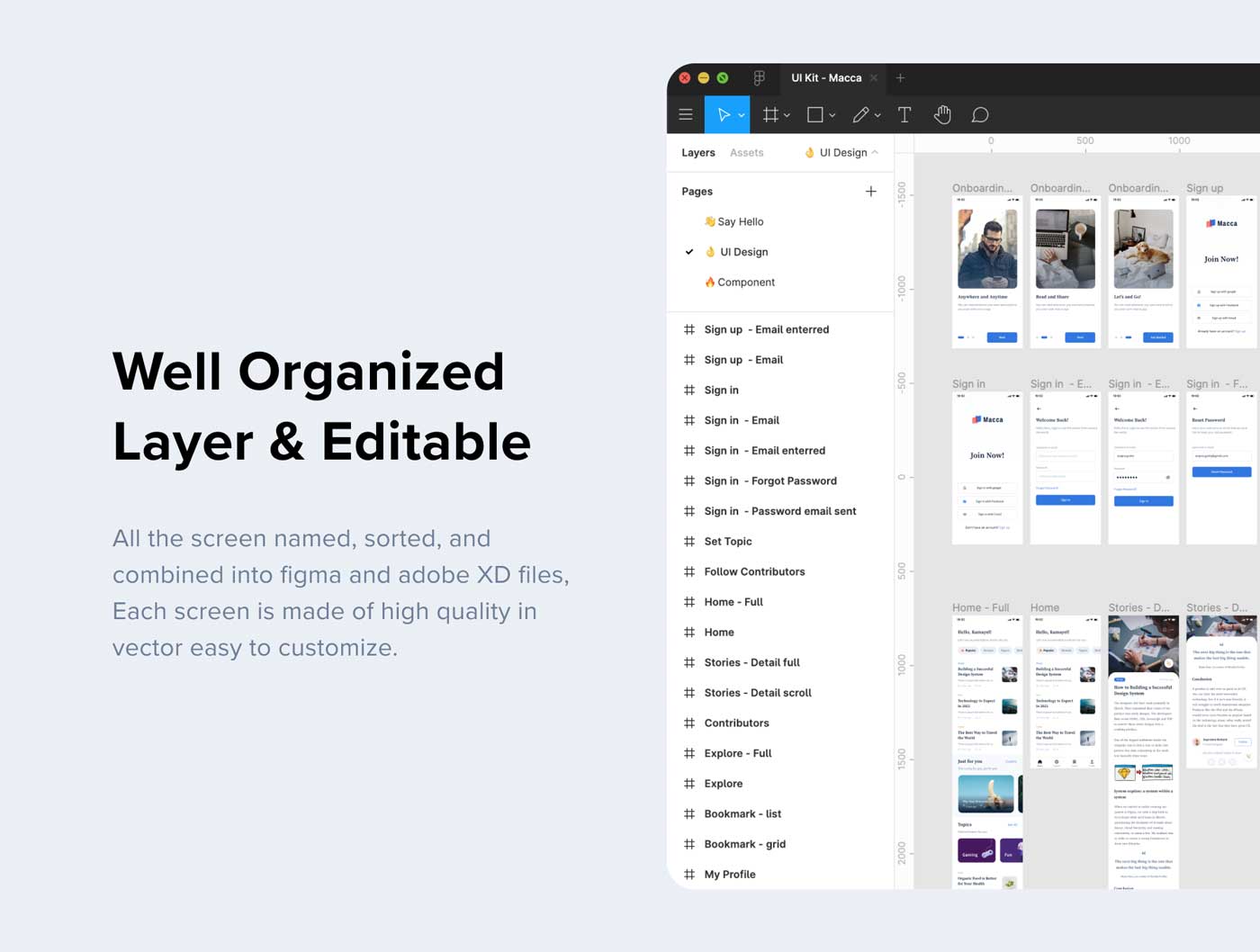Open a new tab with plus icon
This screenshot has height=952, width=1260.
[x=900, y=78]
